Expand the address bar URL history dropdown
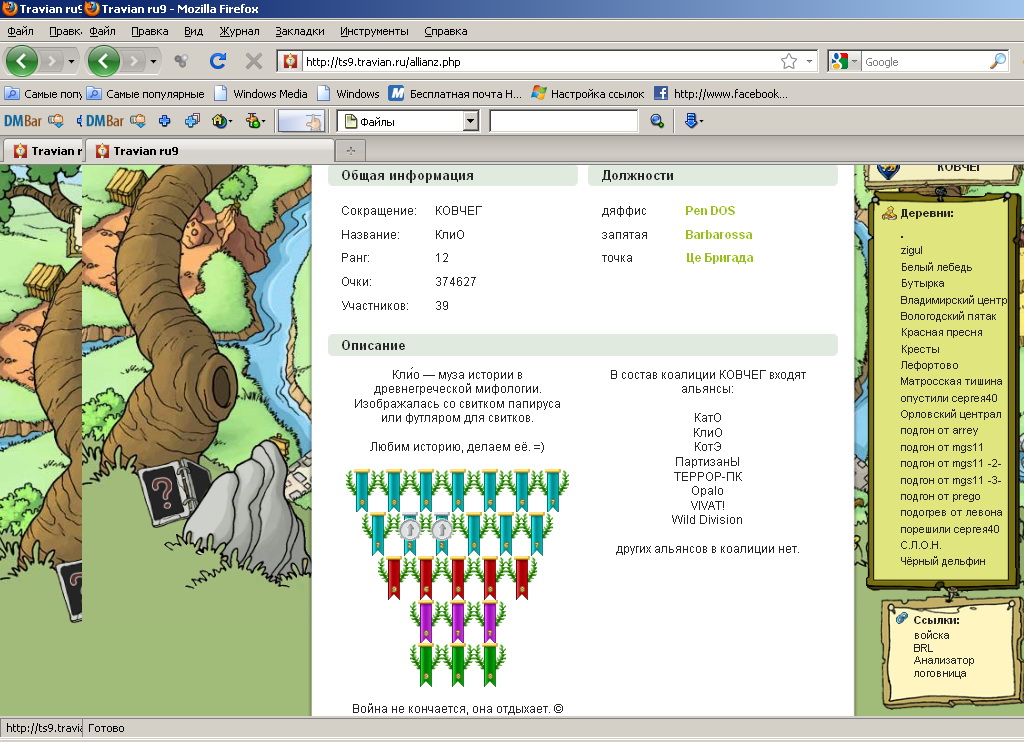 [810, 61]
